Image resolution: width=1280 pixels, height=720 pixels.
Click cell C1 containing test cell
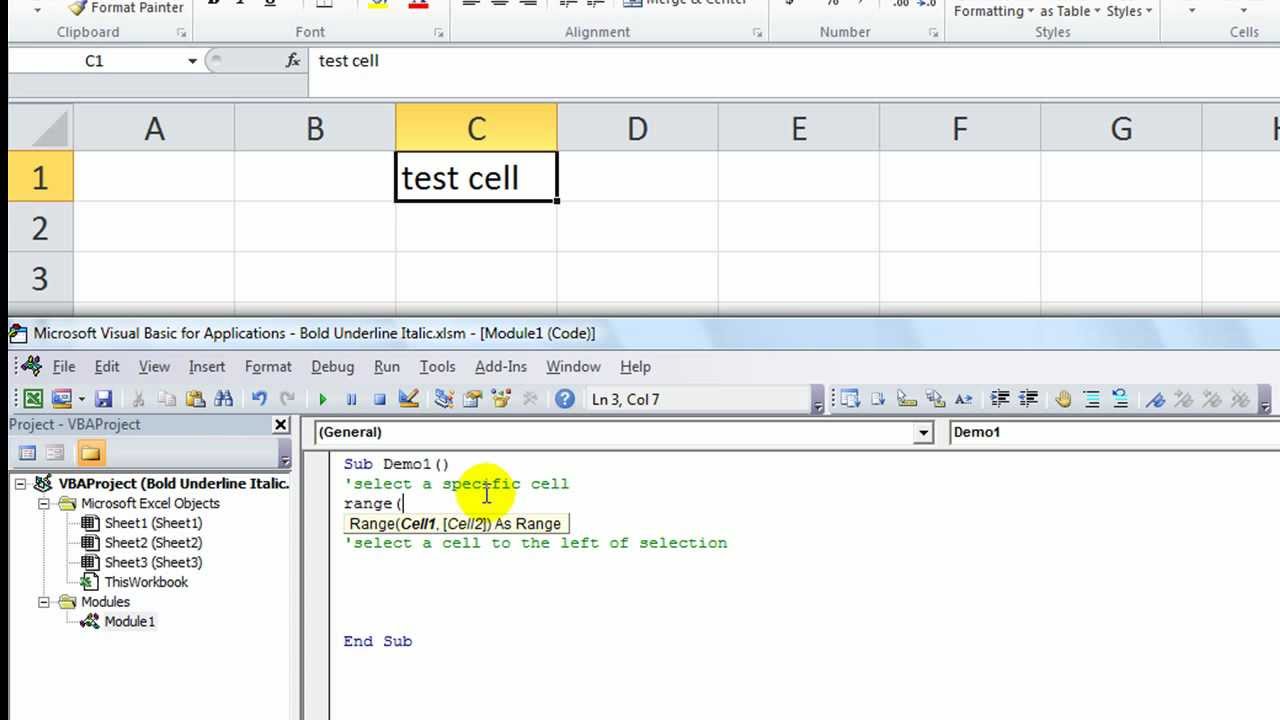[x=476, y=177]
